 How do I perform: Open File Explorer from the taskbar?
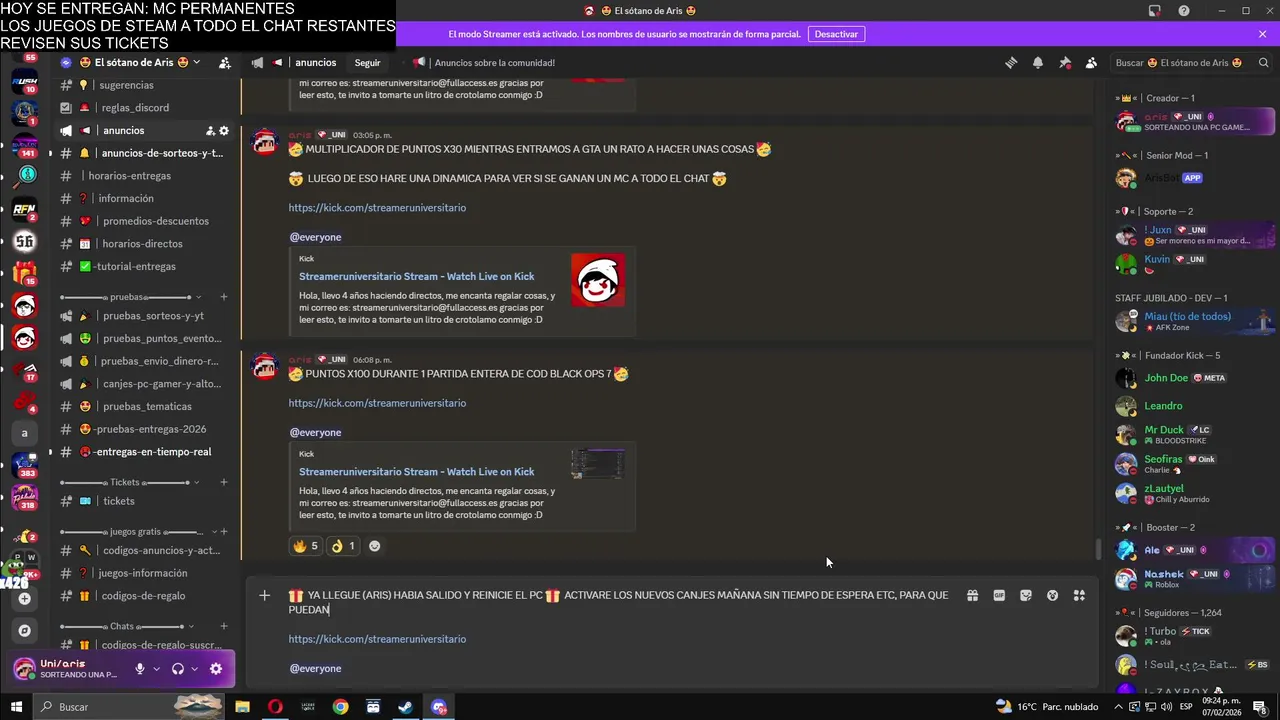[x=242, y=707]
